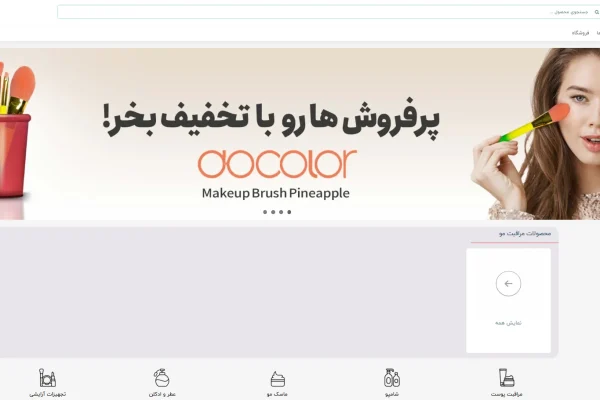Screen dimensions: 600x400
Task: Open the فروشگاه (Shop) menu item
Action: 580,33
